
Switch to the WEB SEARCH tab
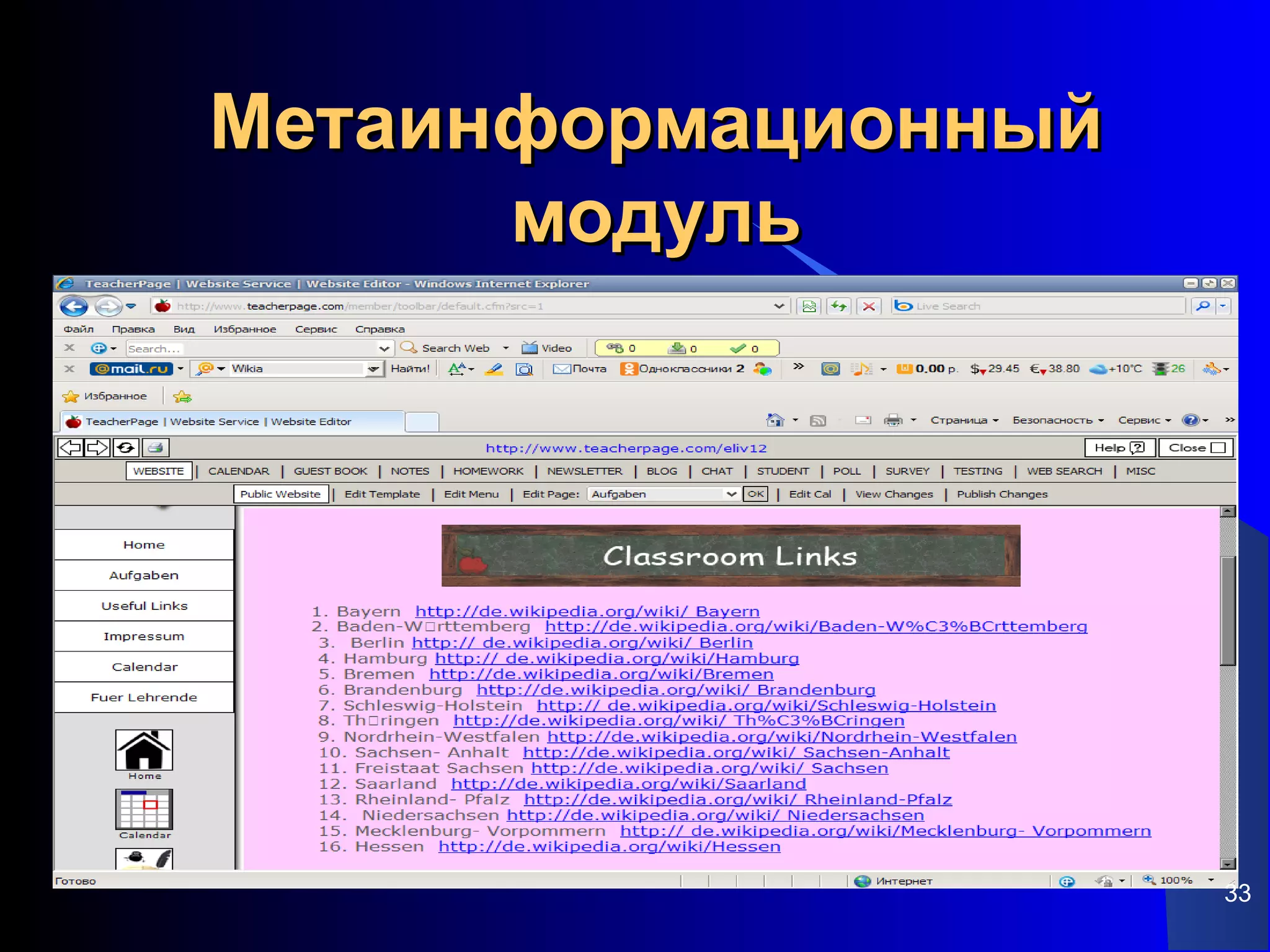[1064, 471]
